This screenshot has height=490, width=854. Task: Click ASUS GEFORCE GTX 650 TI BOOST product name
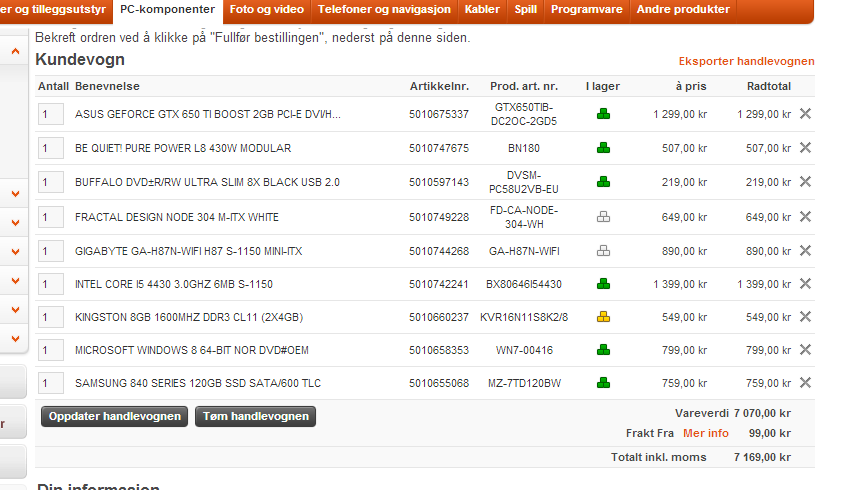point(208,114)
